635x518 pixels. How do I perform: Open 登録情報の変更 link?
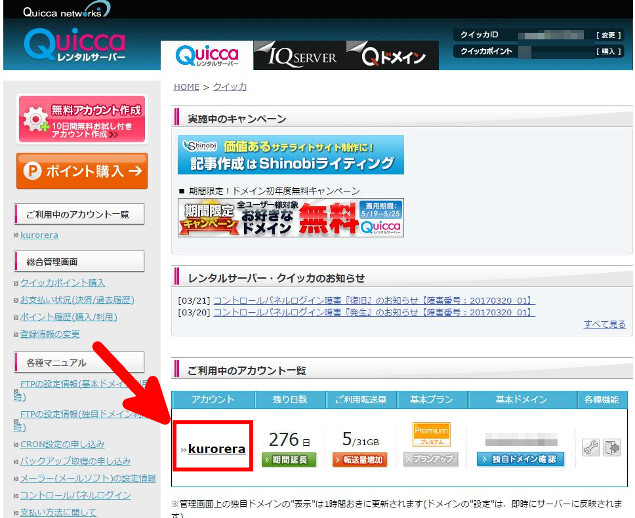click(50, 334)
